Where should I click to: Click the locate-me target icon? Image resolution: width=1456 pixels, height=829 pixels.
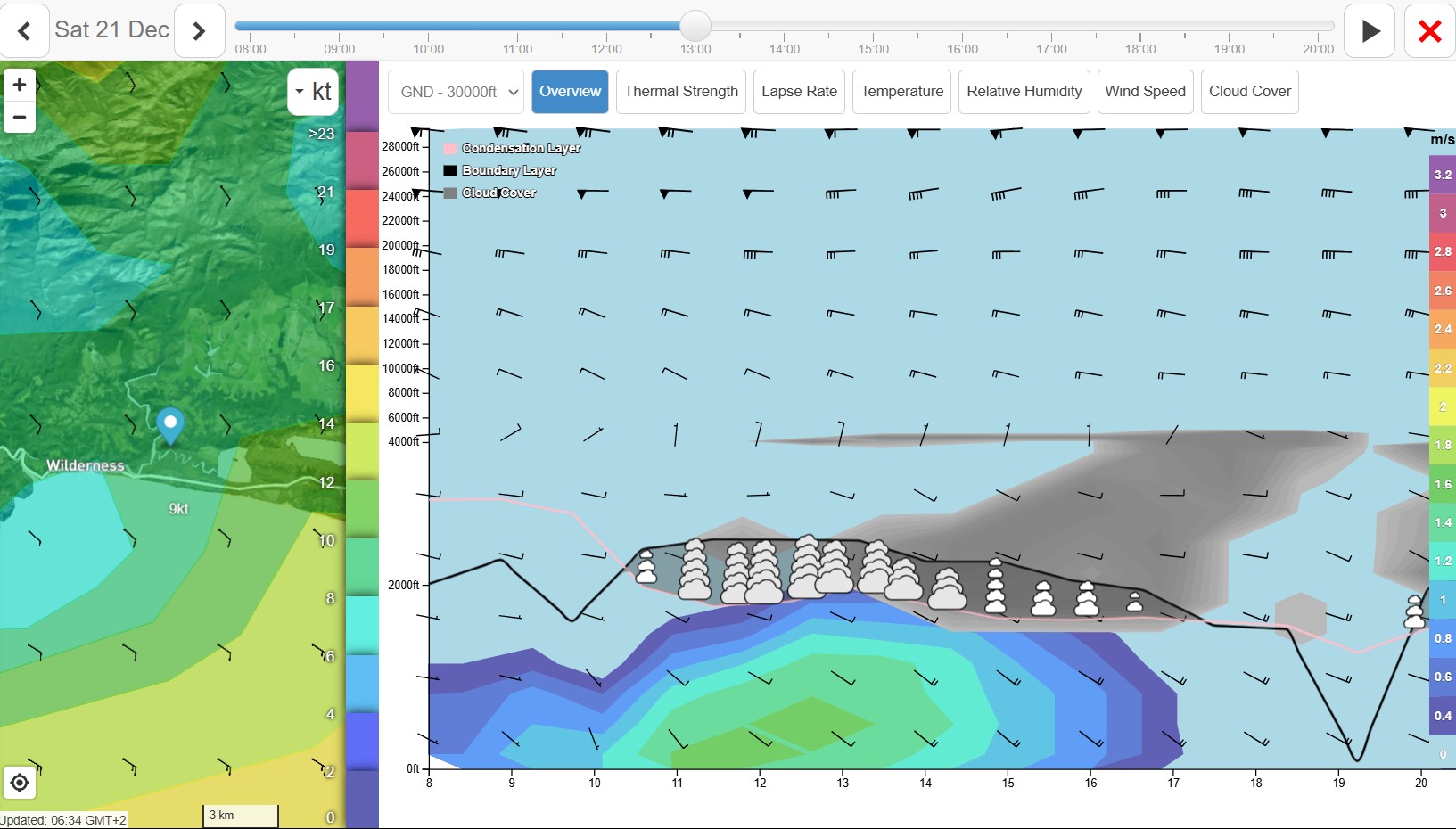pos(20,784)
